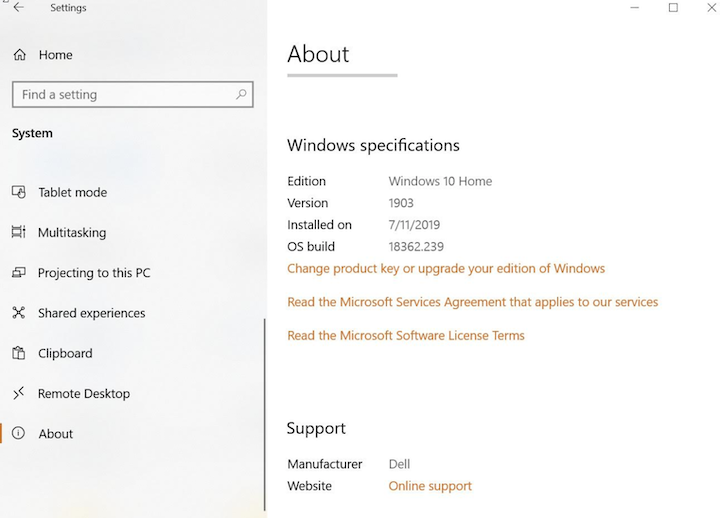
Task: Select the Clipboard settings page
Action: (65, 354)
